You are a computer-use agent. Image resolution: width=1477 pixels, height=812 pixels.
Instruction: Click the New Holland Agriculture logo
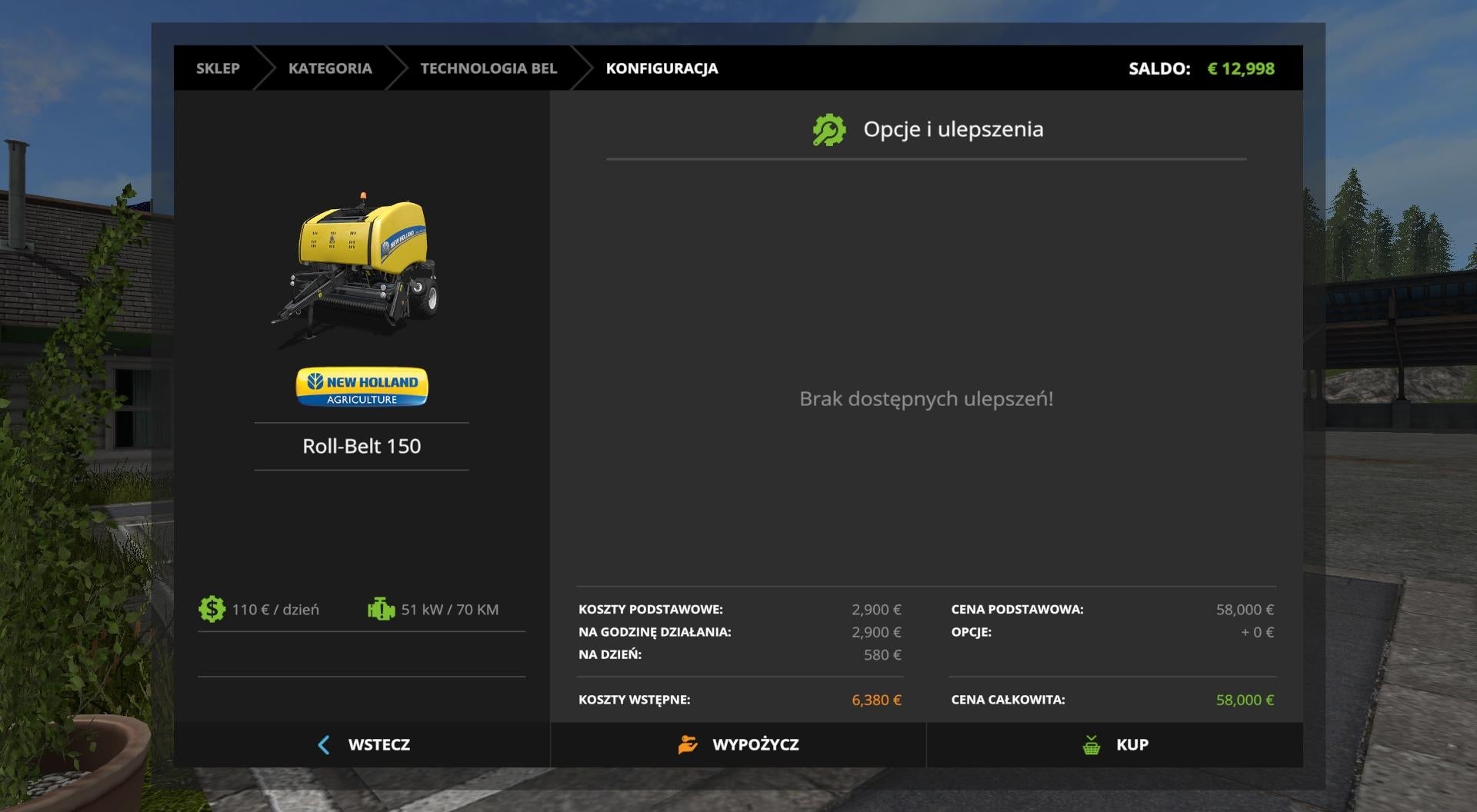[362, 387]
